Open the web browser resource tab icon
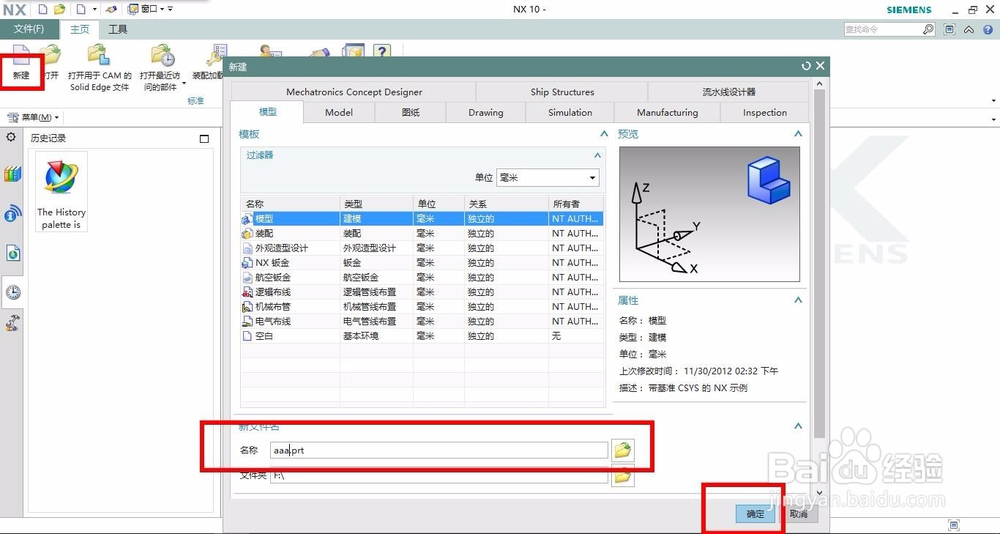Screen dimensions: 1000x534 (13, 253)
